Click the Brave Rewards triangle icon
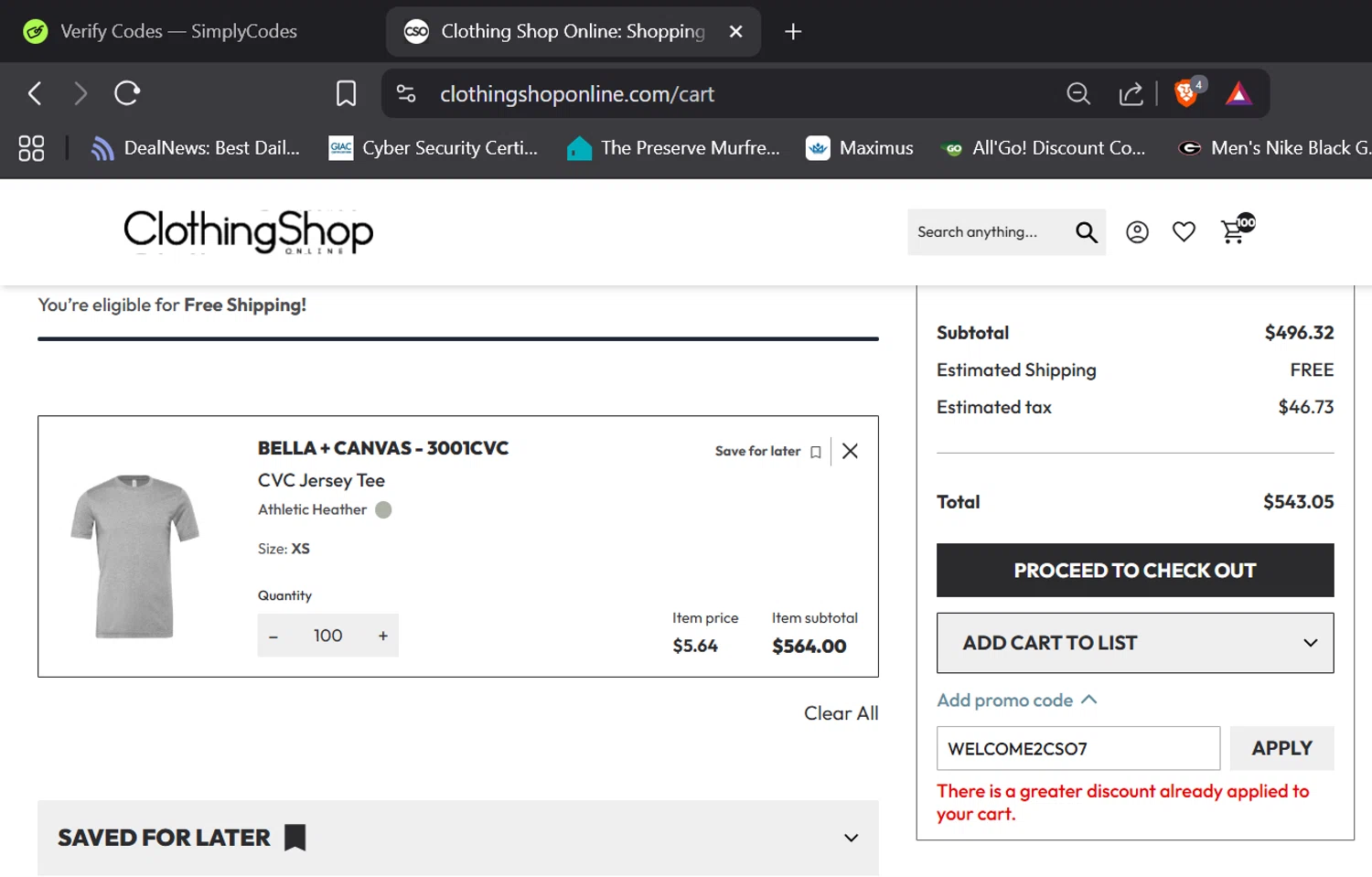 [x=1238, y=93]
